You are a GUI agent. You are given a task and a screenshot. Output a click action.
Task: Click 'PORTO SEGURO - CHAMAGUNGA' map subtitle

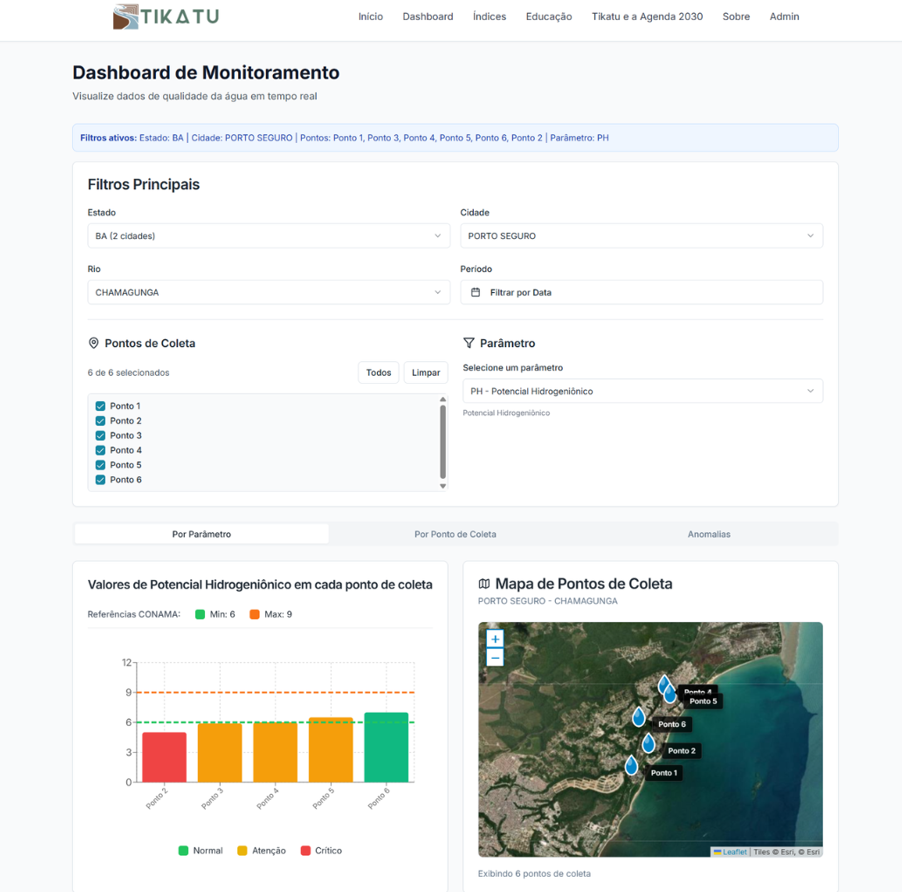click(x=548, y=601)
